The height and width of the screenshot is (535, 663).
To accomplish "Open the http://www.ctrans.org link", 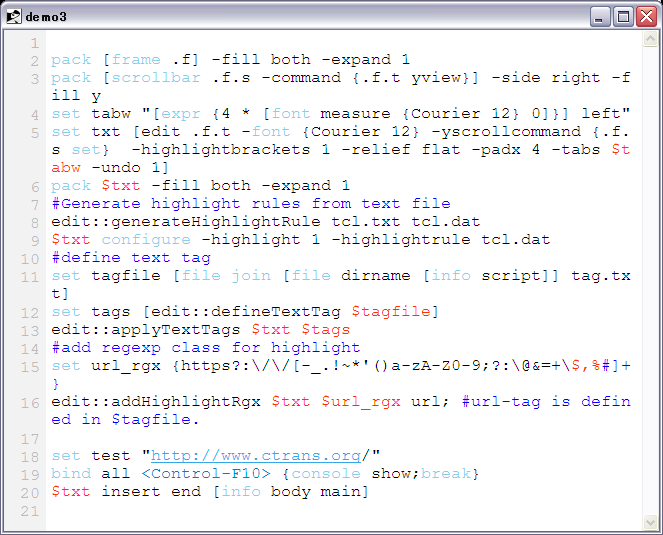I will click(x=256, y=455).
